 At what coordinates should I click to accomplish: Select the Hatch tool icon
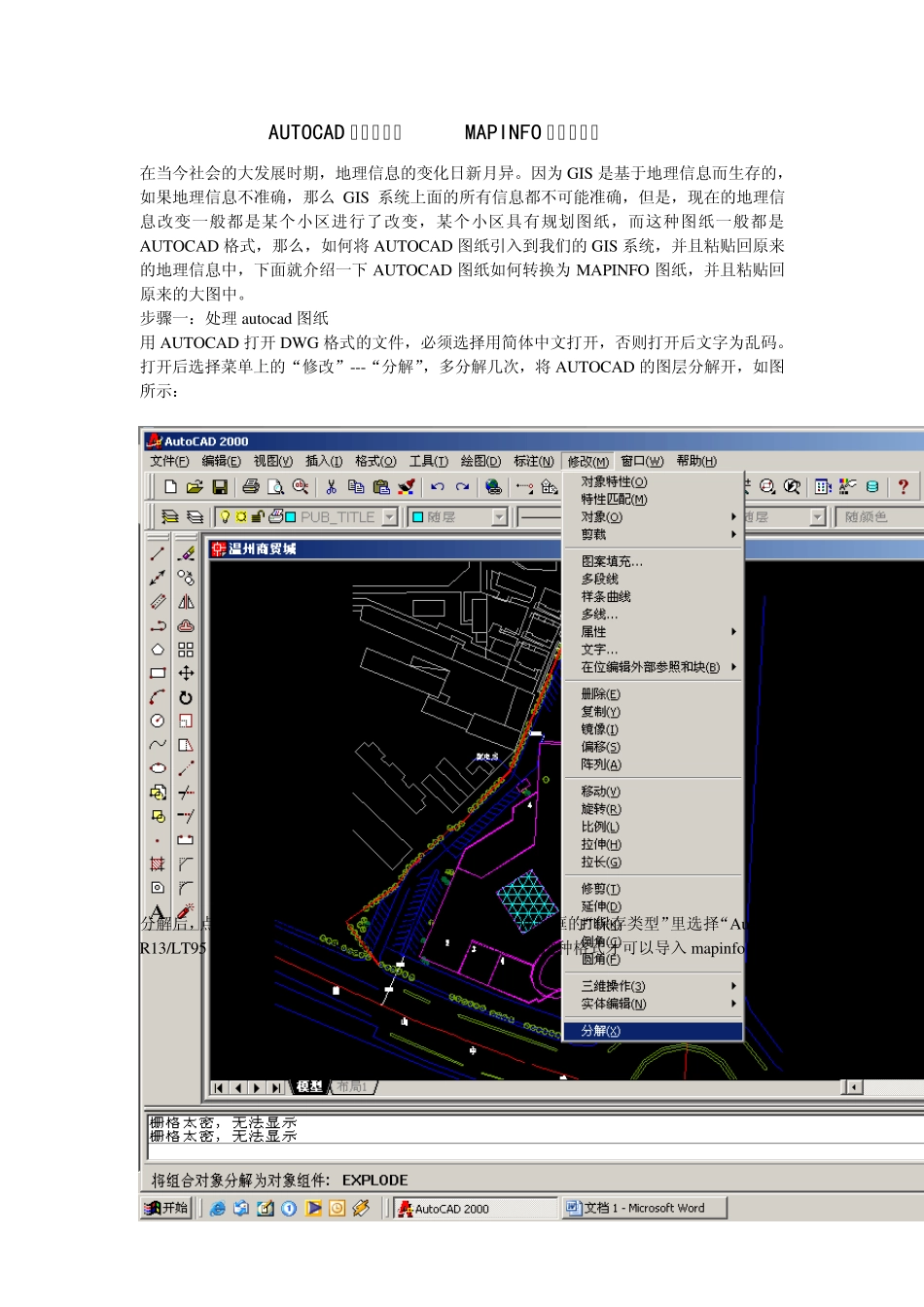(x=158, y=864)
